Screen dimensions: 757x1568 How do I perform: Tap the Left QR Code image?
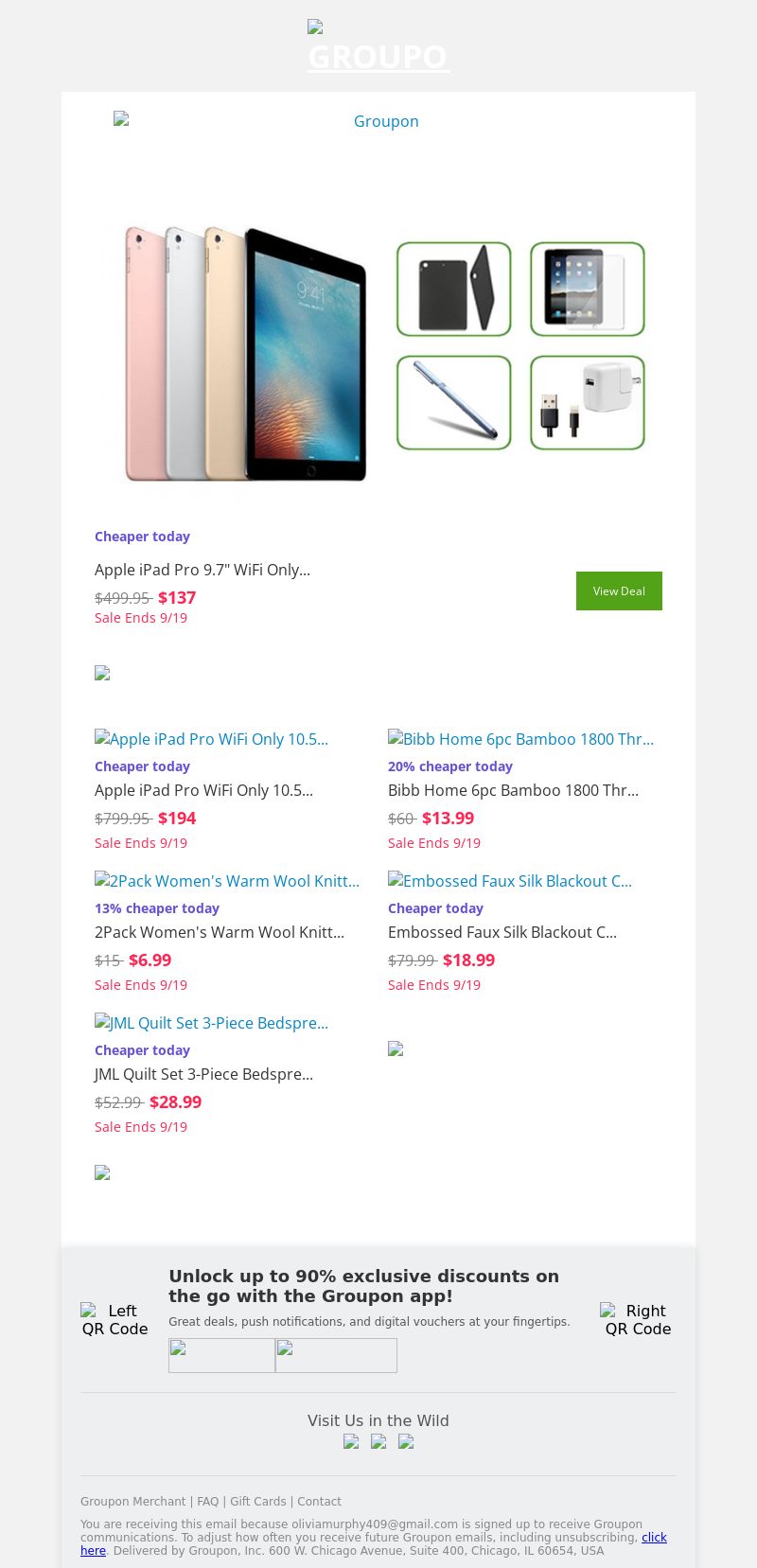pos(115,1319)
